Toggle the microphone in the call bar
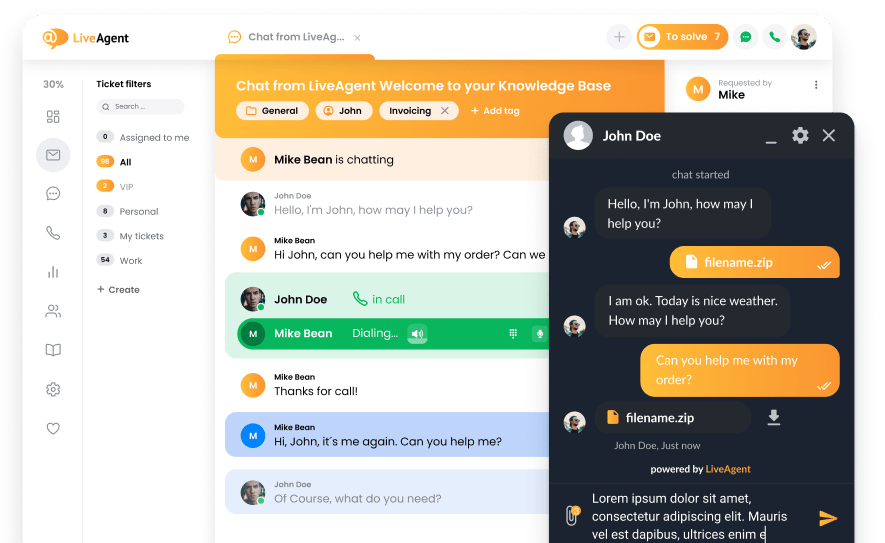The height and width of the screenshot is (543, 885). coord(540,334)
